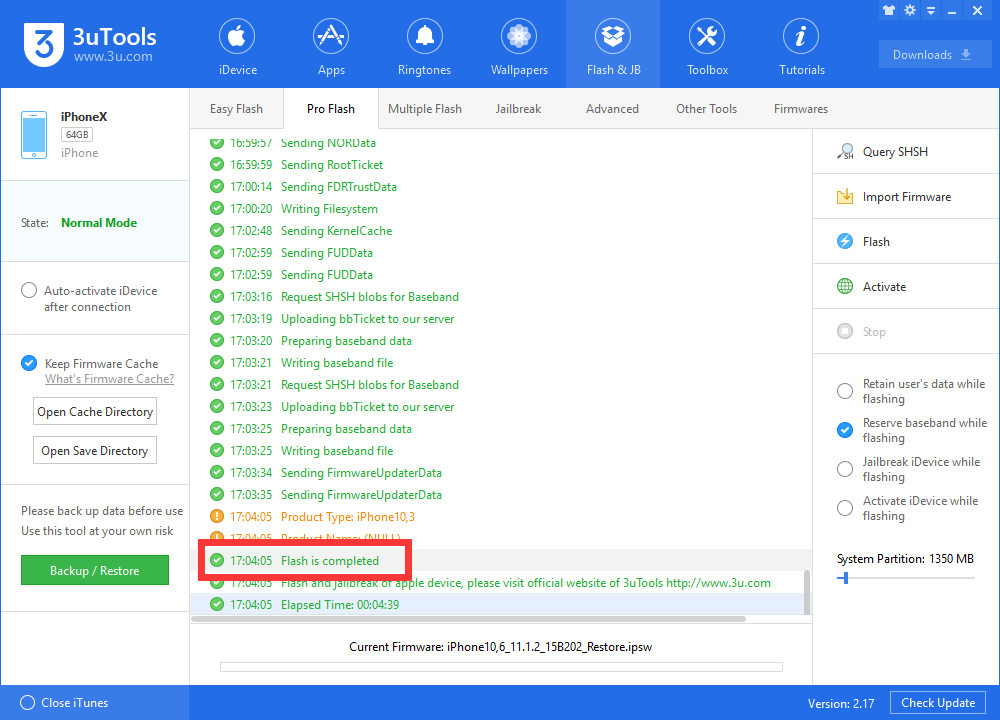Open the Downloads button
1000x720 pixels.
coord(934,55)
